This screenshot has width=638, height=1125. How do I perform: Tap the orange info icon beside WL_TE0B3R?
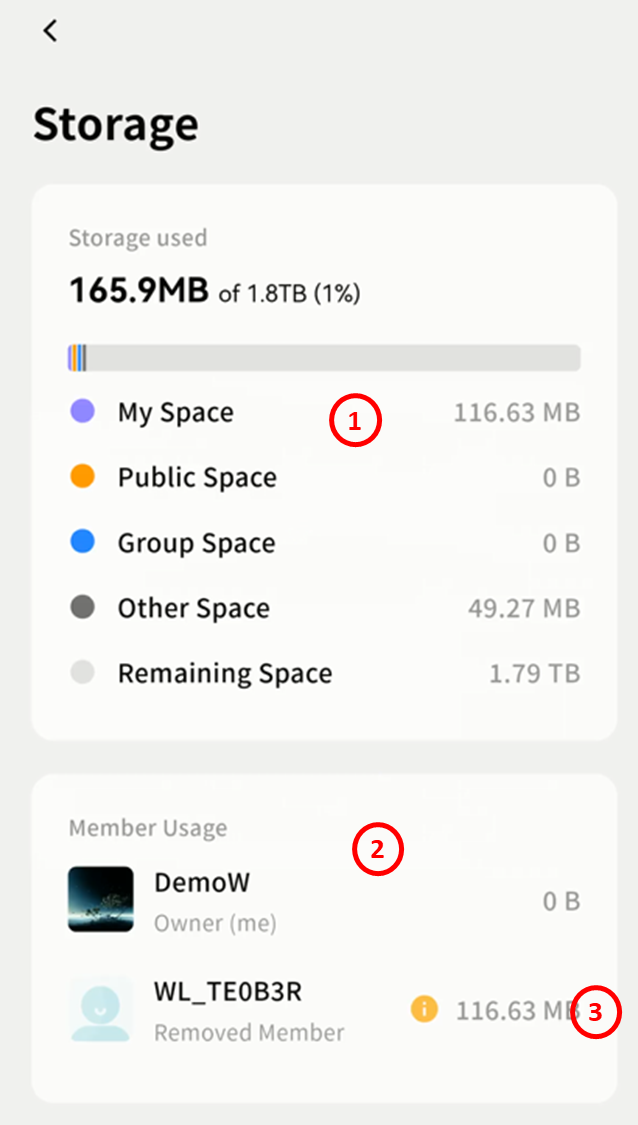coord(424,1010)
